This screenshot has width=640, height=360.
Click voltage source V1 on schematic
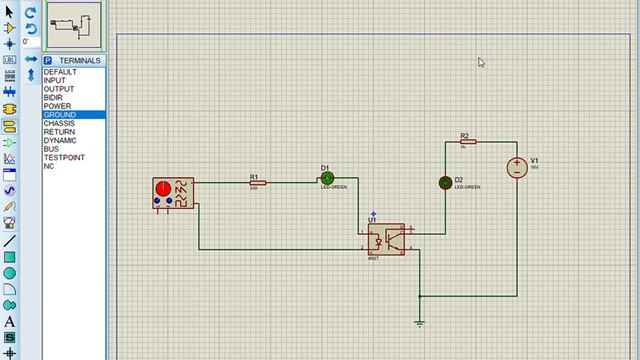[517, 168]
